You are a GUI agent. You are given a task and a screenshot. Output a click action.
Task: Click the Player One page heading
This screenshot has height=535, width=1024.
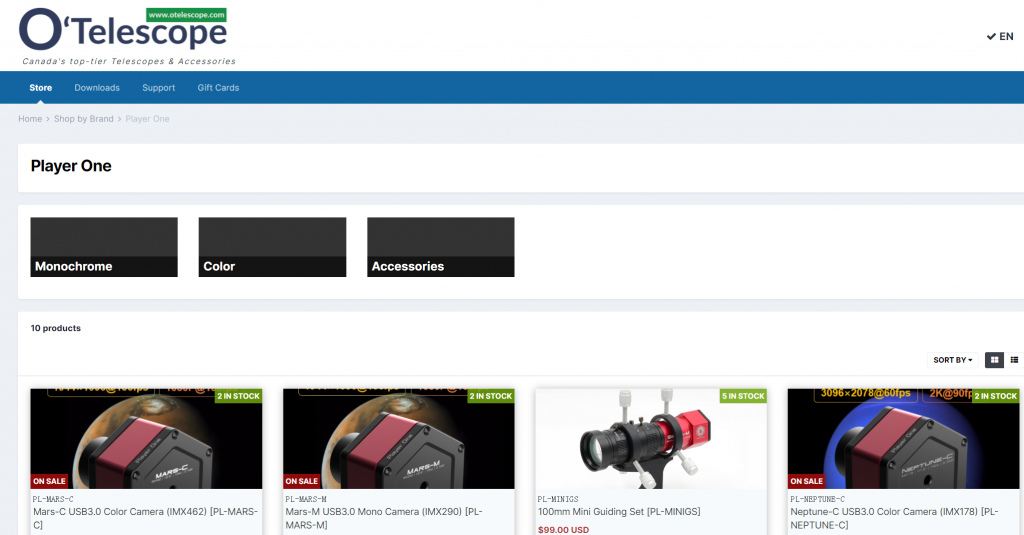(x=71, y=166)
